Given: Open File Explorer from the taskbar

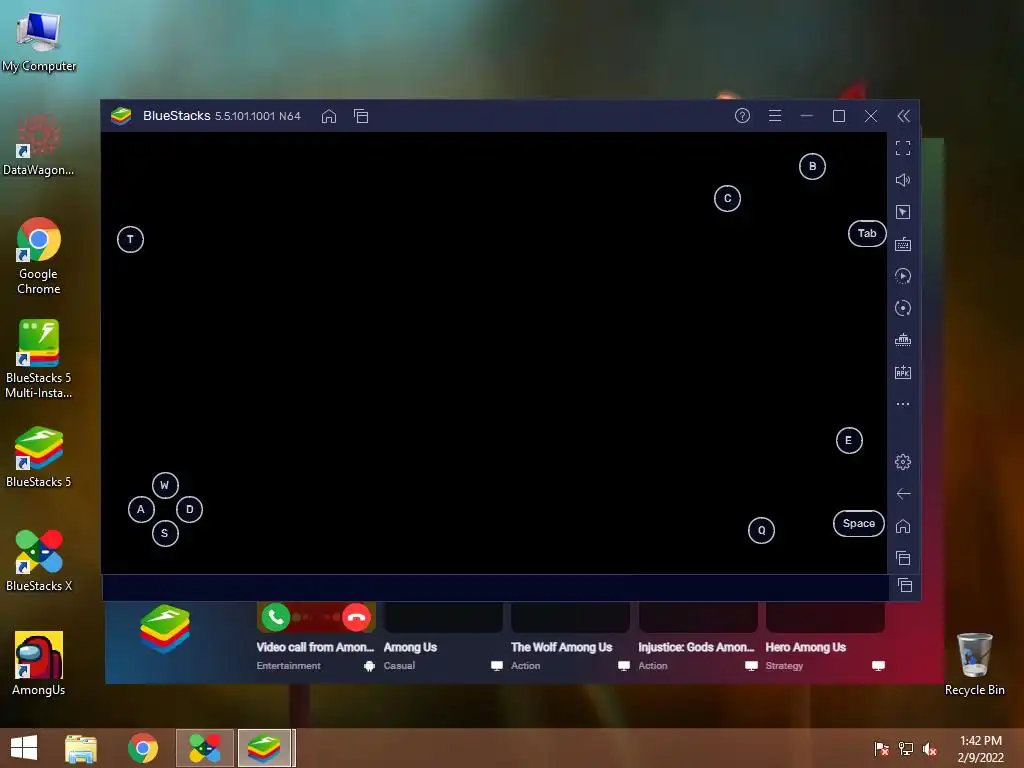Looking at the screenshot, I should [81, 748].
